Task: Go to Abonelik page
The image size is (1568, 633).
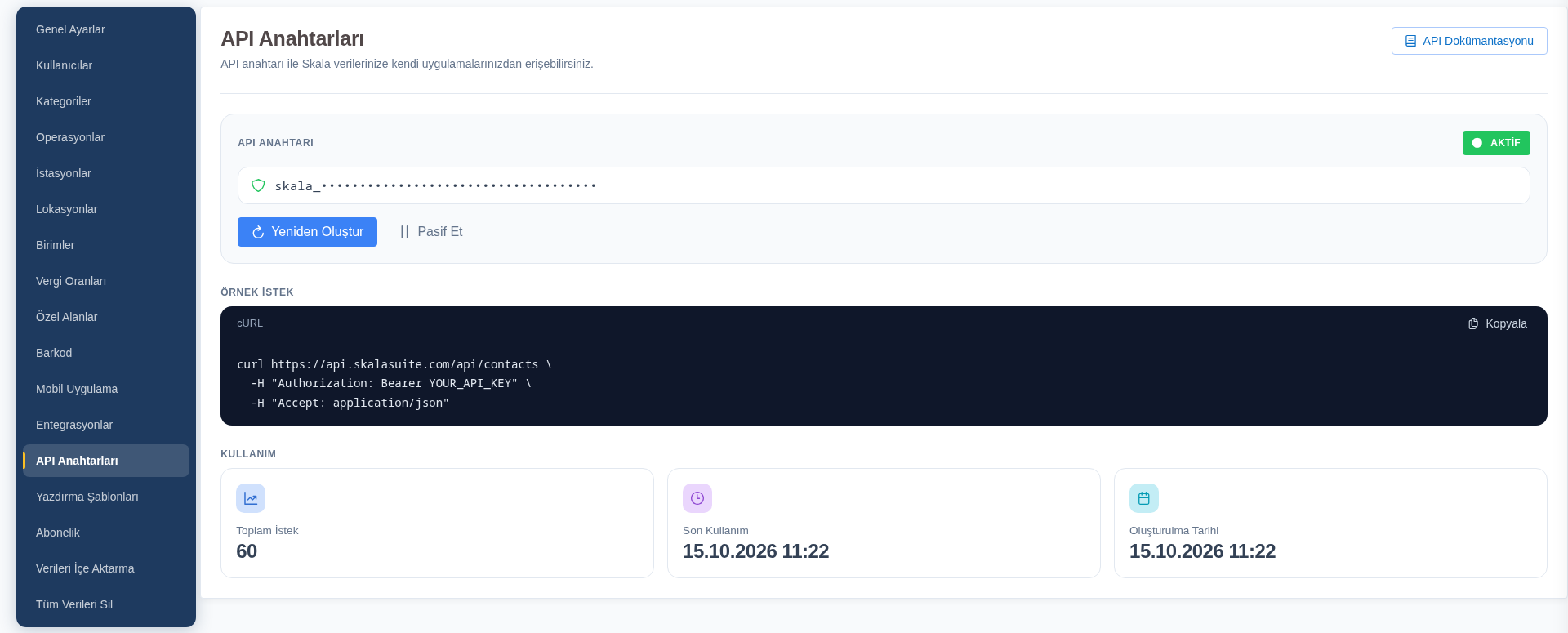Action: click(x=106, y=533)
